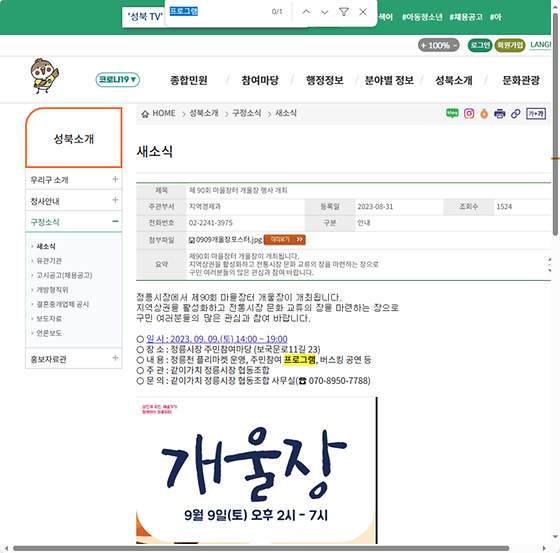The width and height of the screenshot is (560, 553).
Task: Click the find bar previous match arrow
Action: pos(306,12)
